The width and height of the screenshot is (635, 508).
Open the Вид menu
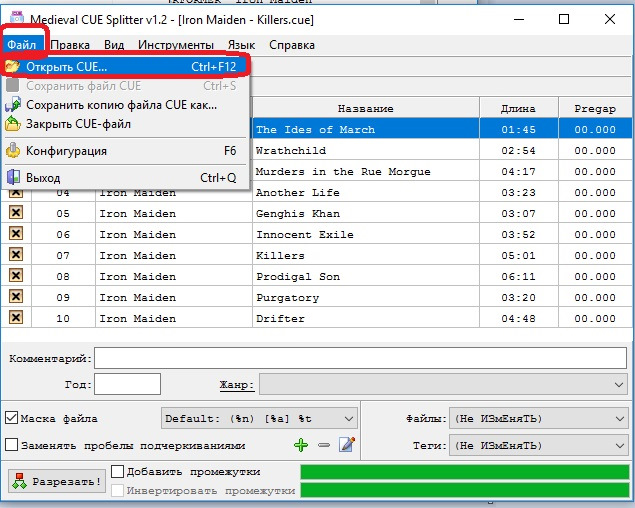[x=114, y=45]
